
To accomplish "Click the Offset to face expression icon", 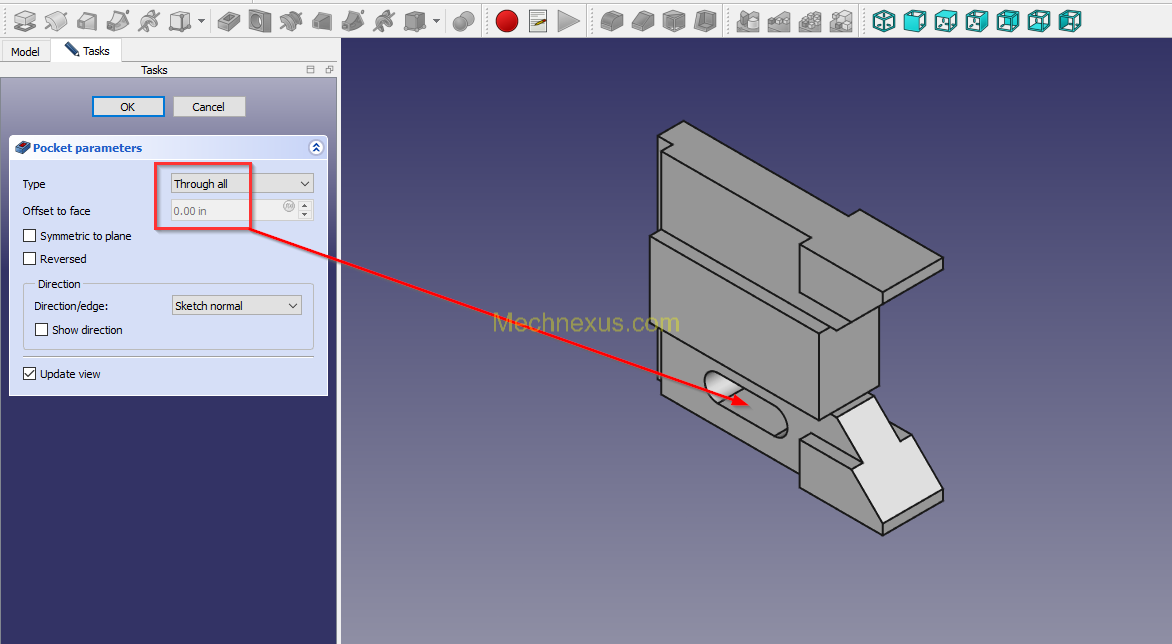I will click(289, 206).
